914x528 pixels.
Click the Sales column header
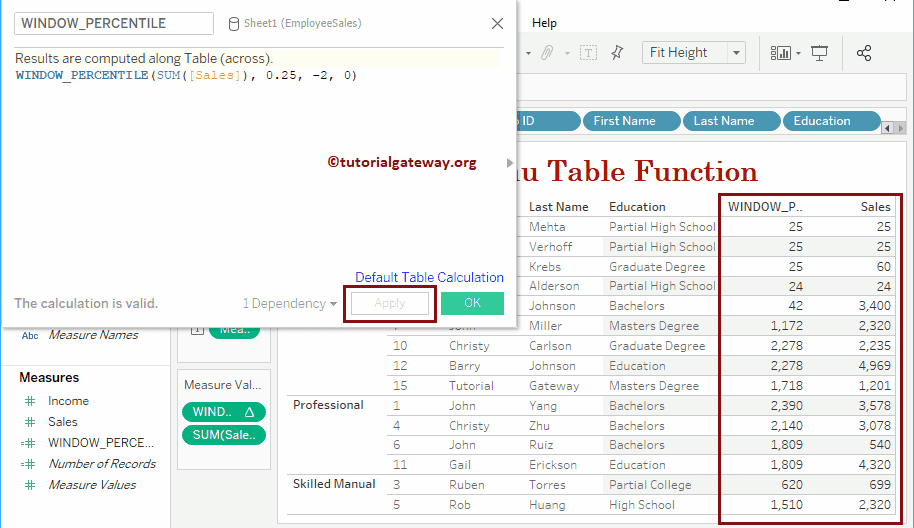click(x=876, y=207)
